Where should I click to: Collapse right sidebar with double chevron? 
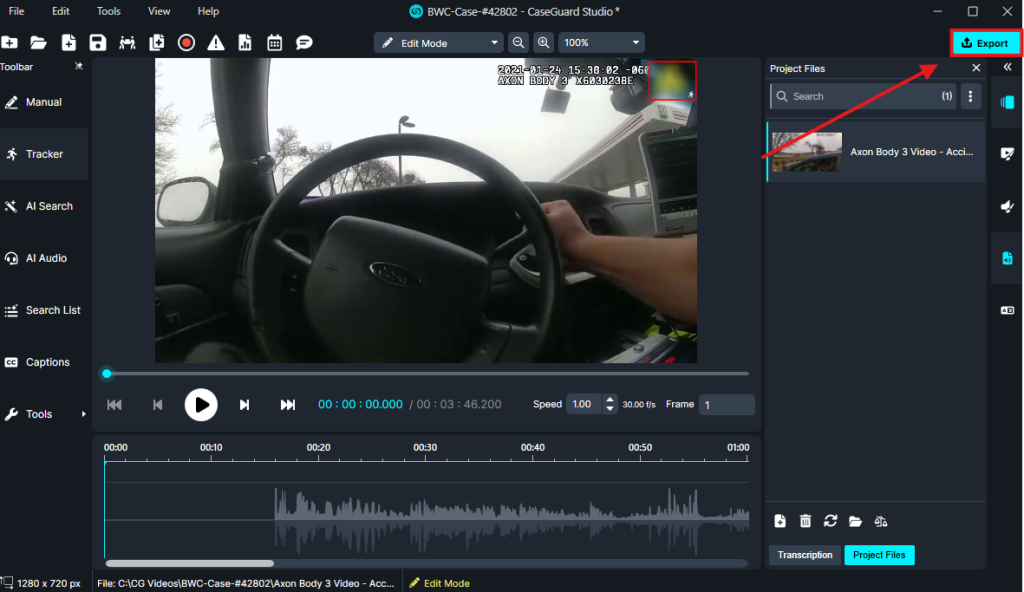1007,67
